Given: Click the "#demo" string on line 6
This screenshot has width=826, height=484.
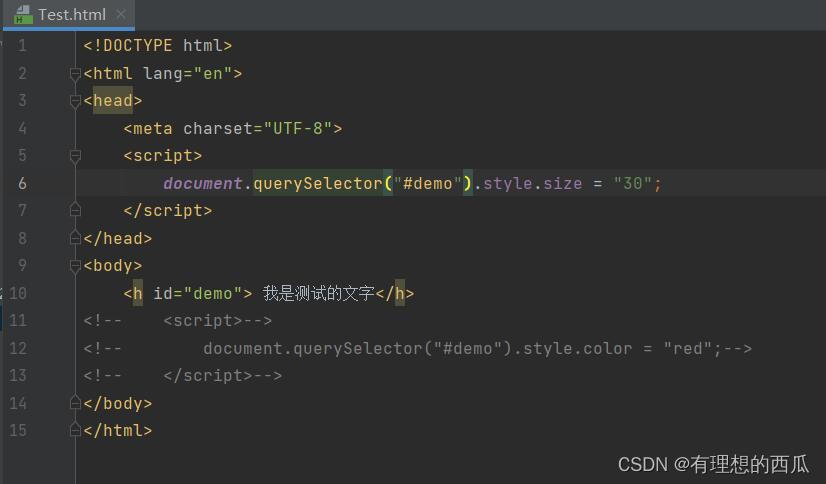Looking at the screenshot, I should [427, 183].
